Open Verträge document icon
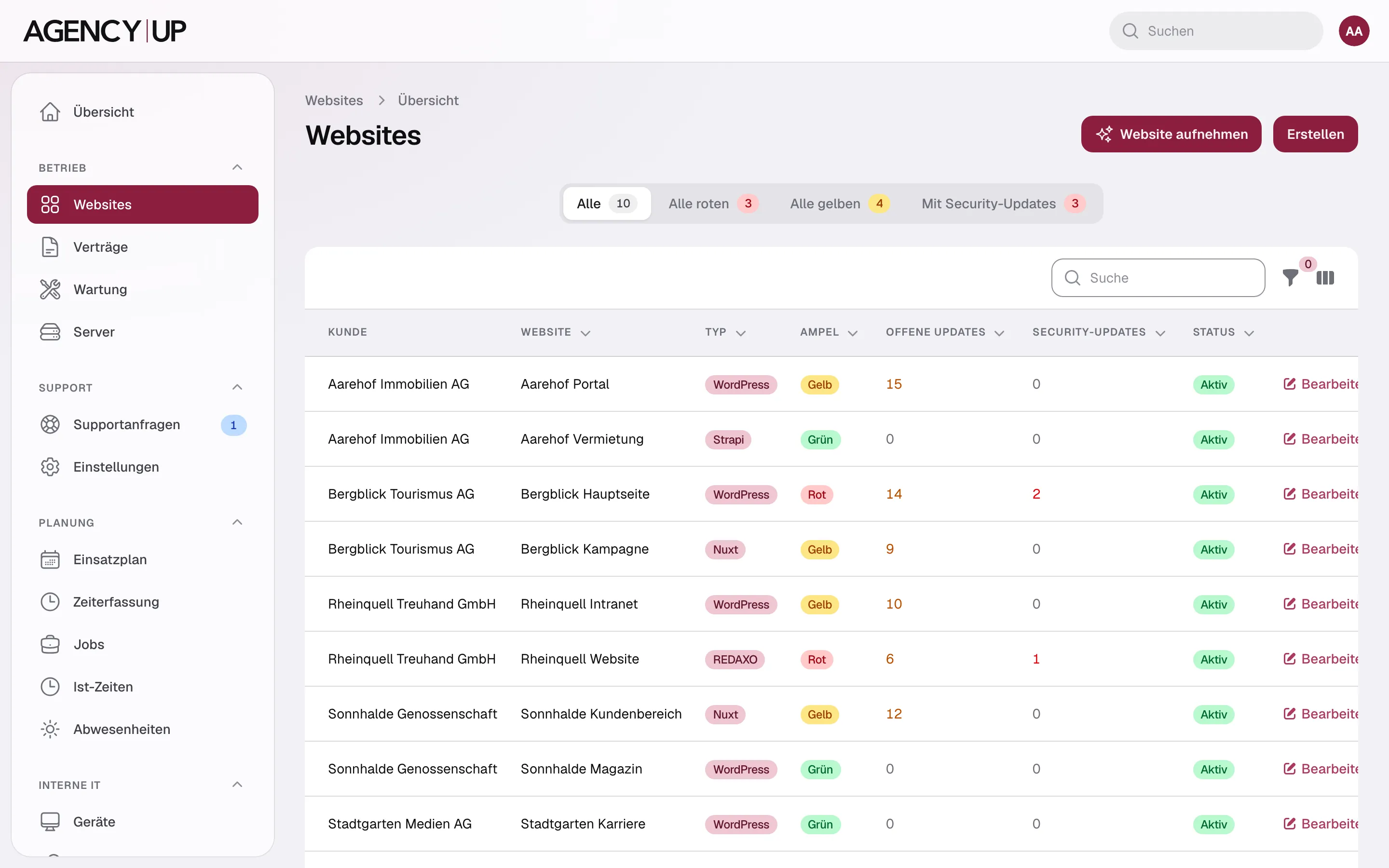Screen dimensions: 1389x868 point(50,247)
